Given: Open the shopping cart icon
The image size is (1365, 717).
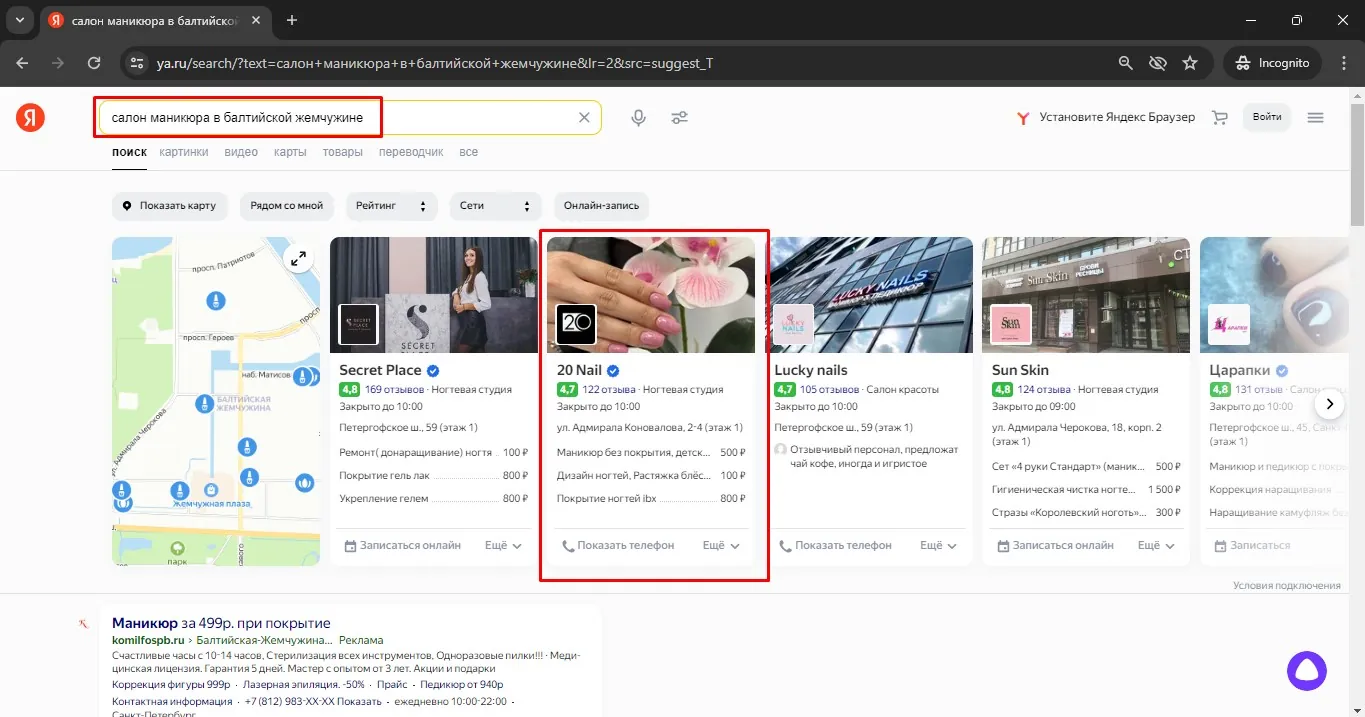Looking at the screenshot, I should coord(1219,117).
